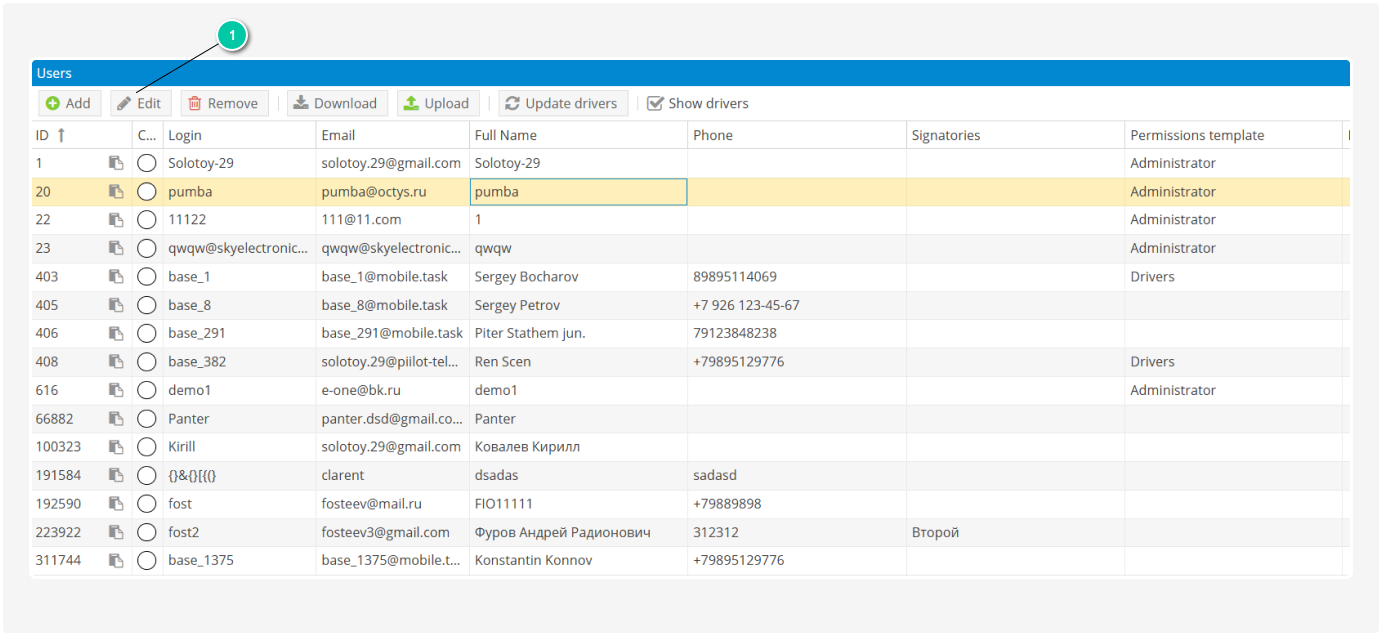Click the Remove trash icon button
Image resolution: width=1382 pixels, height=636 pixels.
tap(224, 103)
